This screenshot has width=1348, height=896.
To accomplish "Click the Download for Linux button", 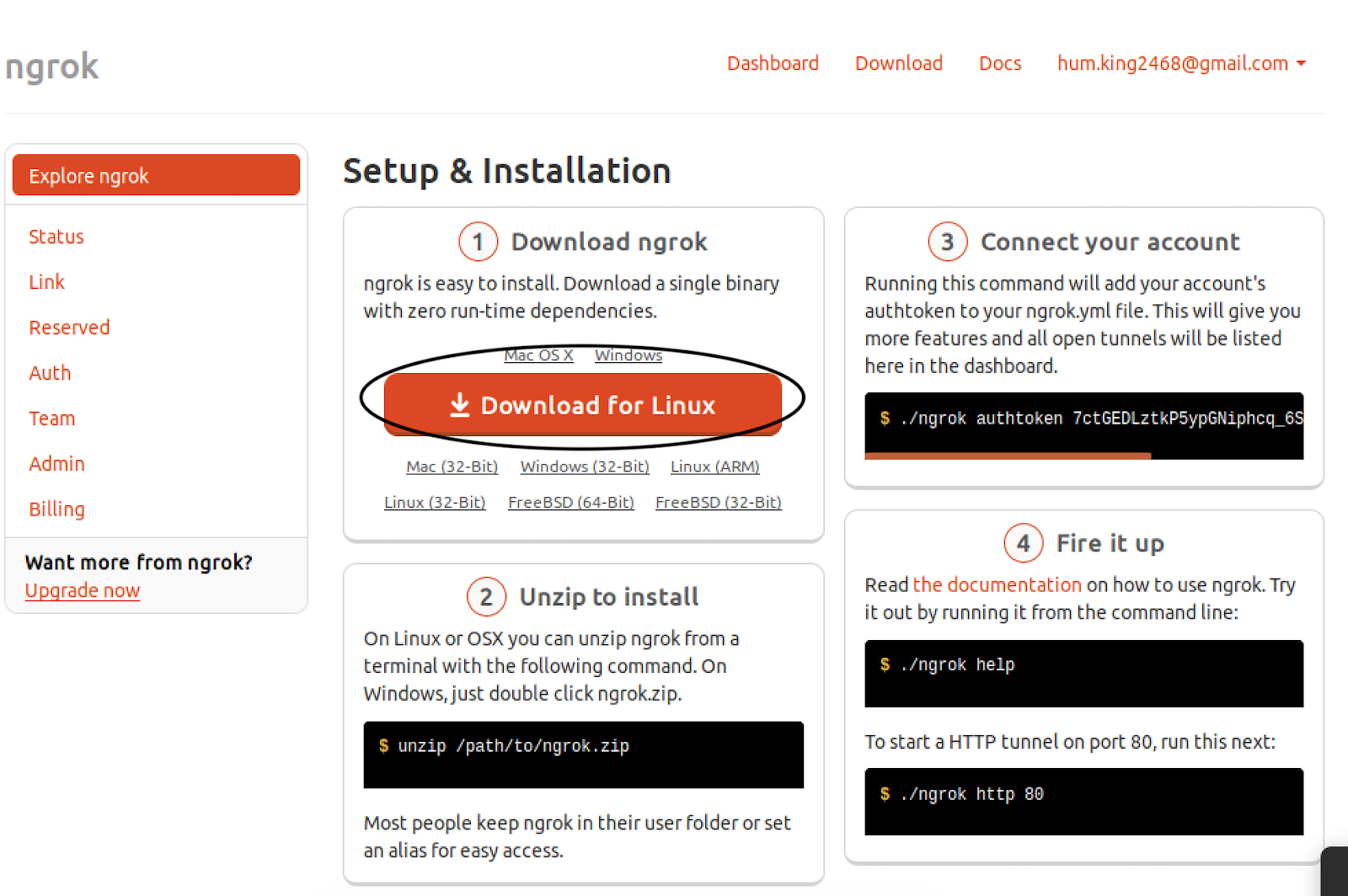I will 582,405.
